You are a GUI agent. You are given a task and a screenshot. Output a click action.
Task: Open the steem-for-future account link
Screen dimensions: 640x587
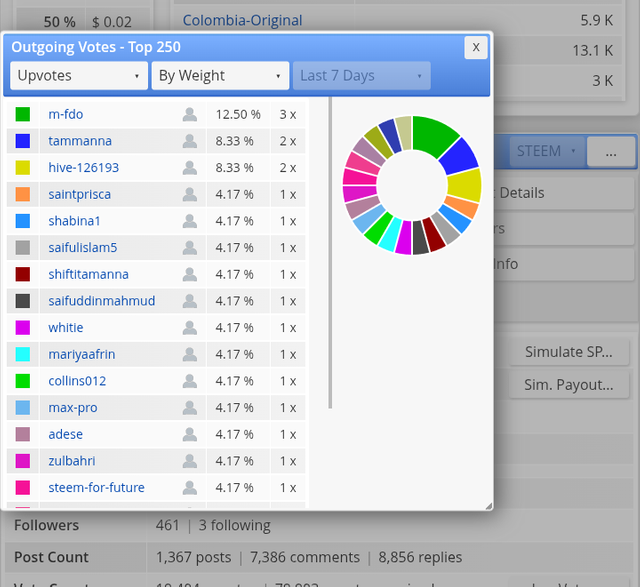click(96, 487)
